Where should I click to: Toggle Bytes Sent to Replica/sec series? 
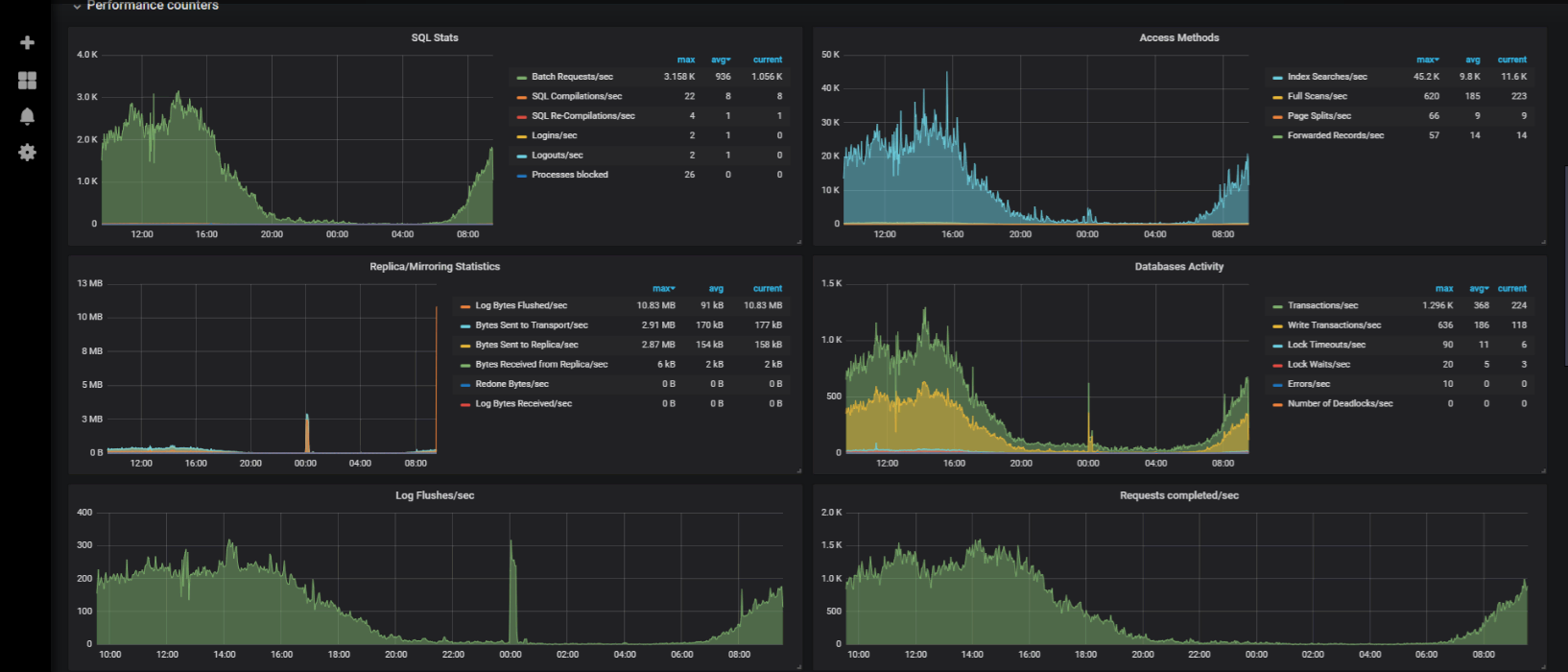pos(527,345)
